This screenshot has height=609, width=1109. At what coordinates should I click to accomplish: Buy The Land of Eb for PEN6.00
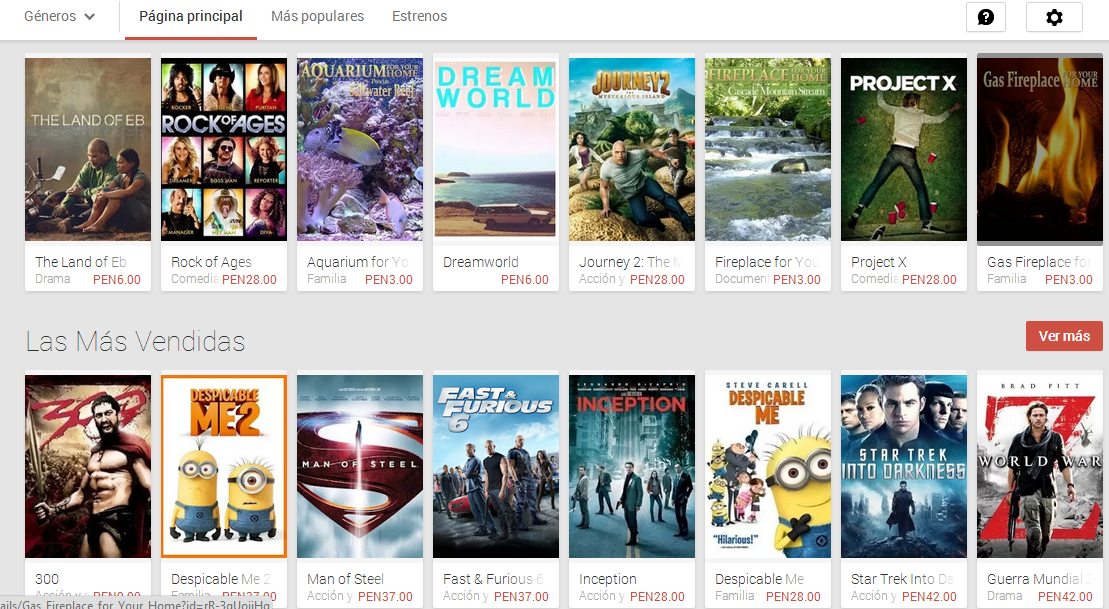point(117,279)
